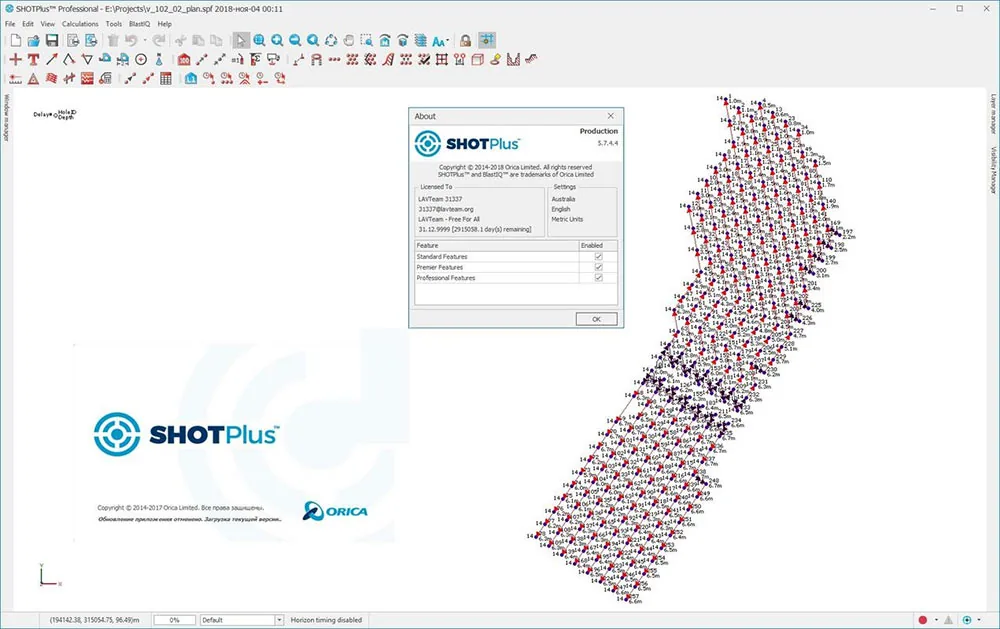The width and height of the screenshot is (1000, 629).
Task: Click the padlock lock icon
Action: coord(466,41)
